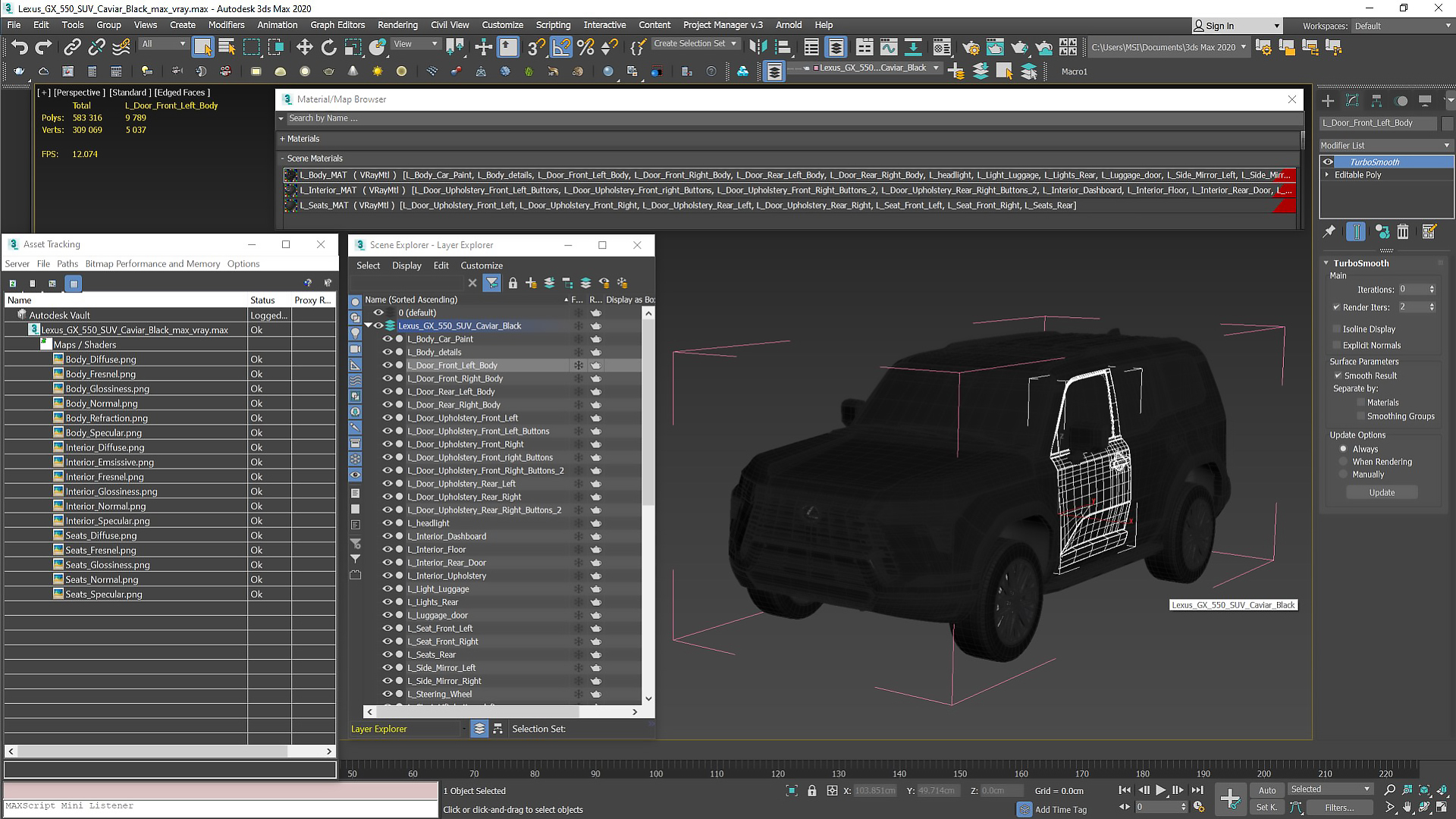1456x819 pixels.
Task: Select the Manually update radio option
Action: 1344,475
